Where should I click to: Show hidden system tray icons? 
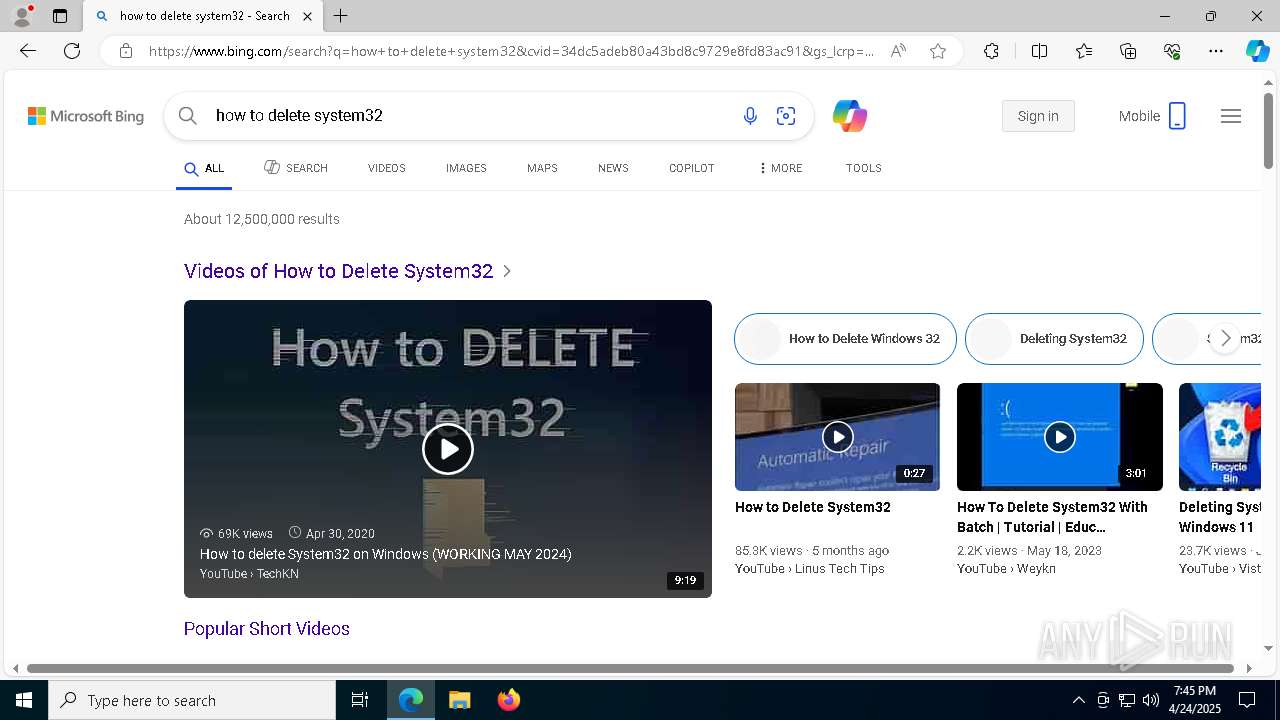click(1078, 700)
